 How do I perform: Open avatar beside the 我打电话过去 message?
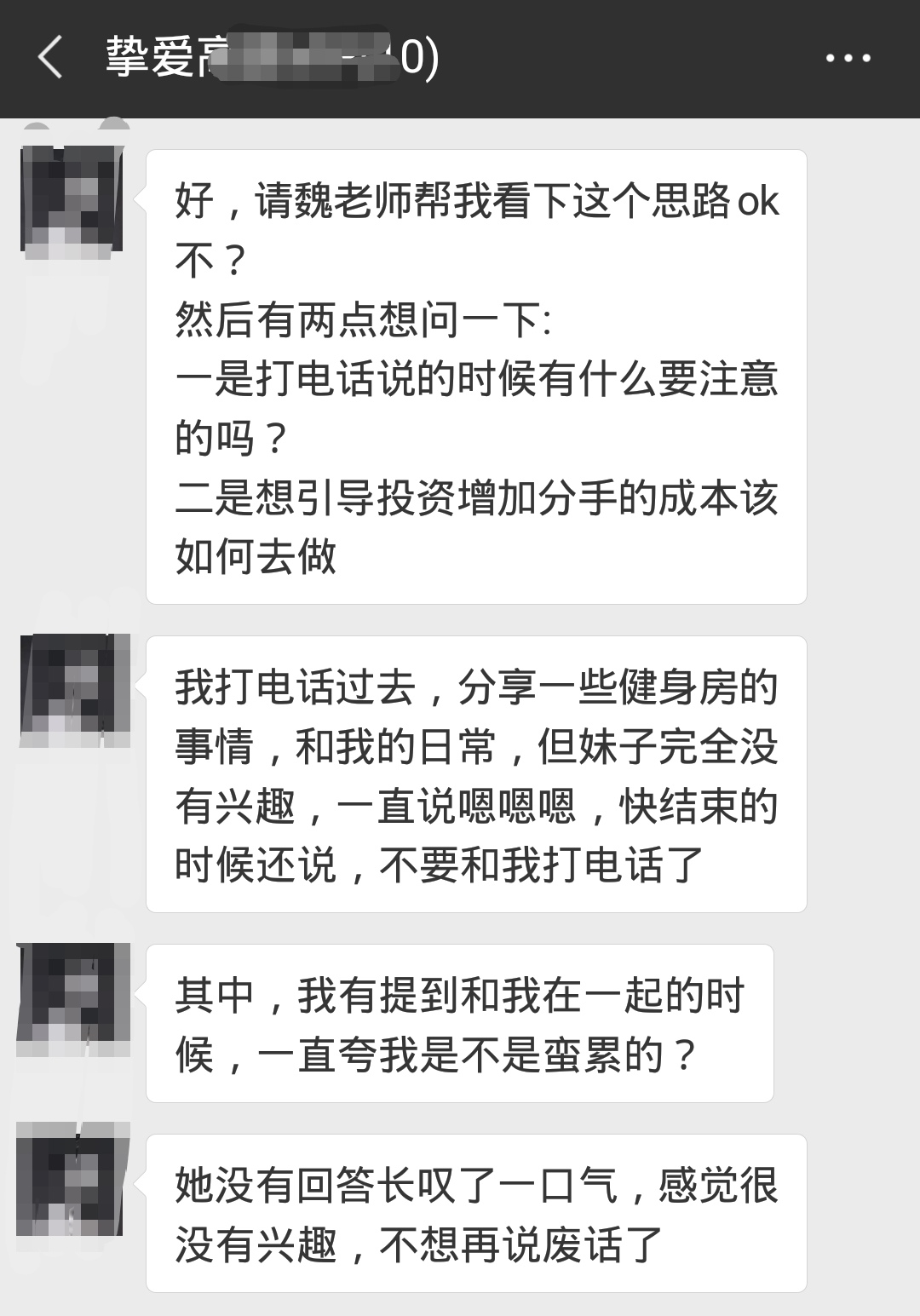[x=75, y=690]
